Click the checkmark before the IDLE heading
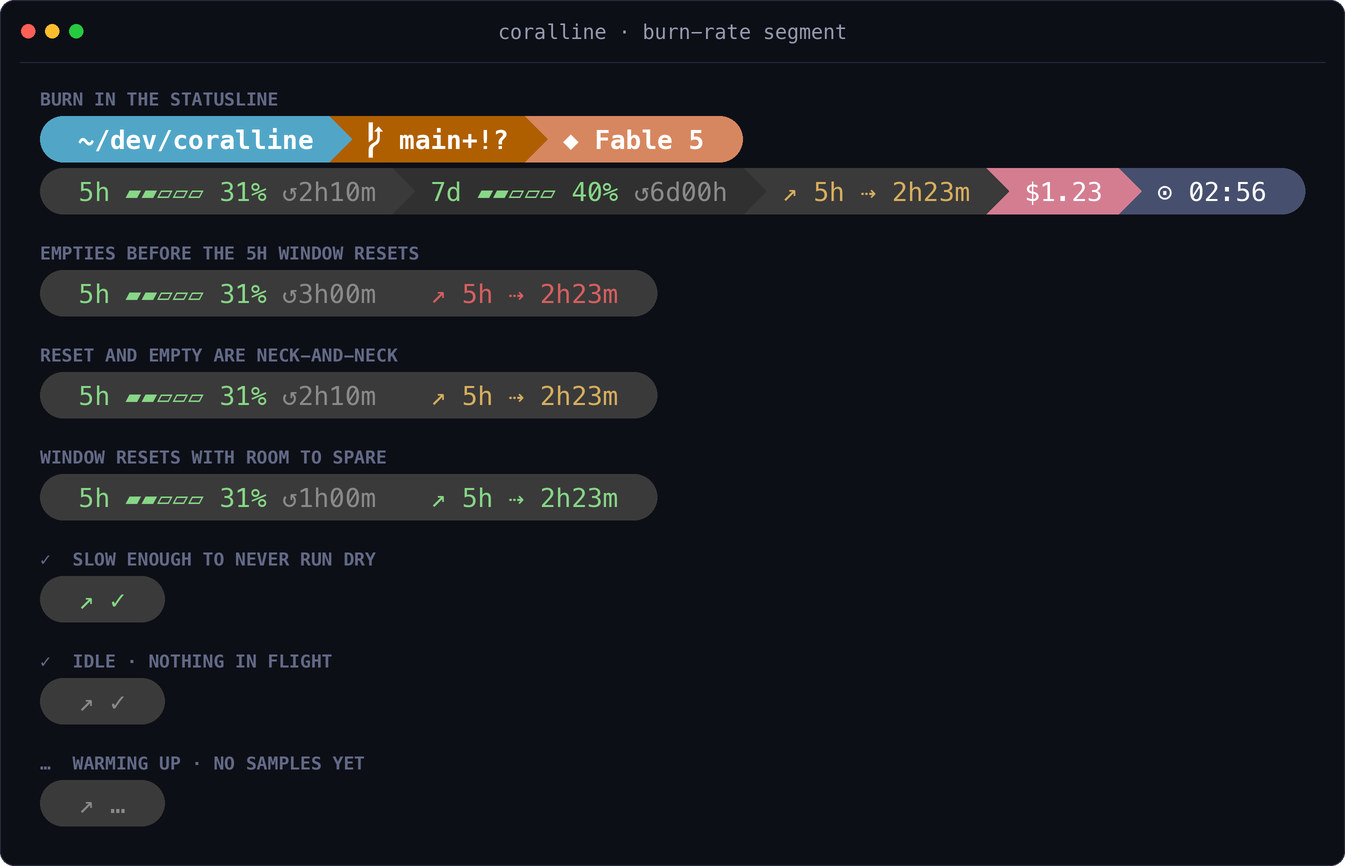The width and height of the screenshot is (1345, 866). tap(45, 661)
